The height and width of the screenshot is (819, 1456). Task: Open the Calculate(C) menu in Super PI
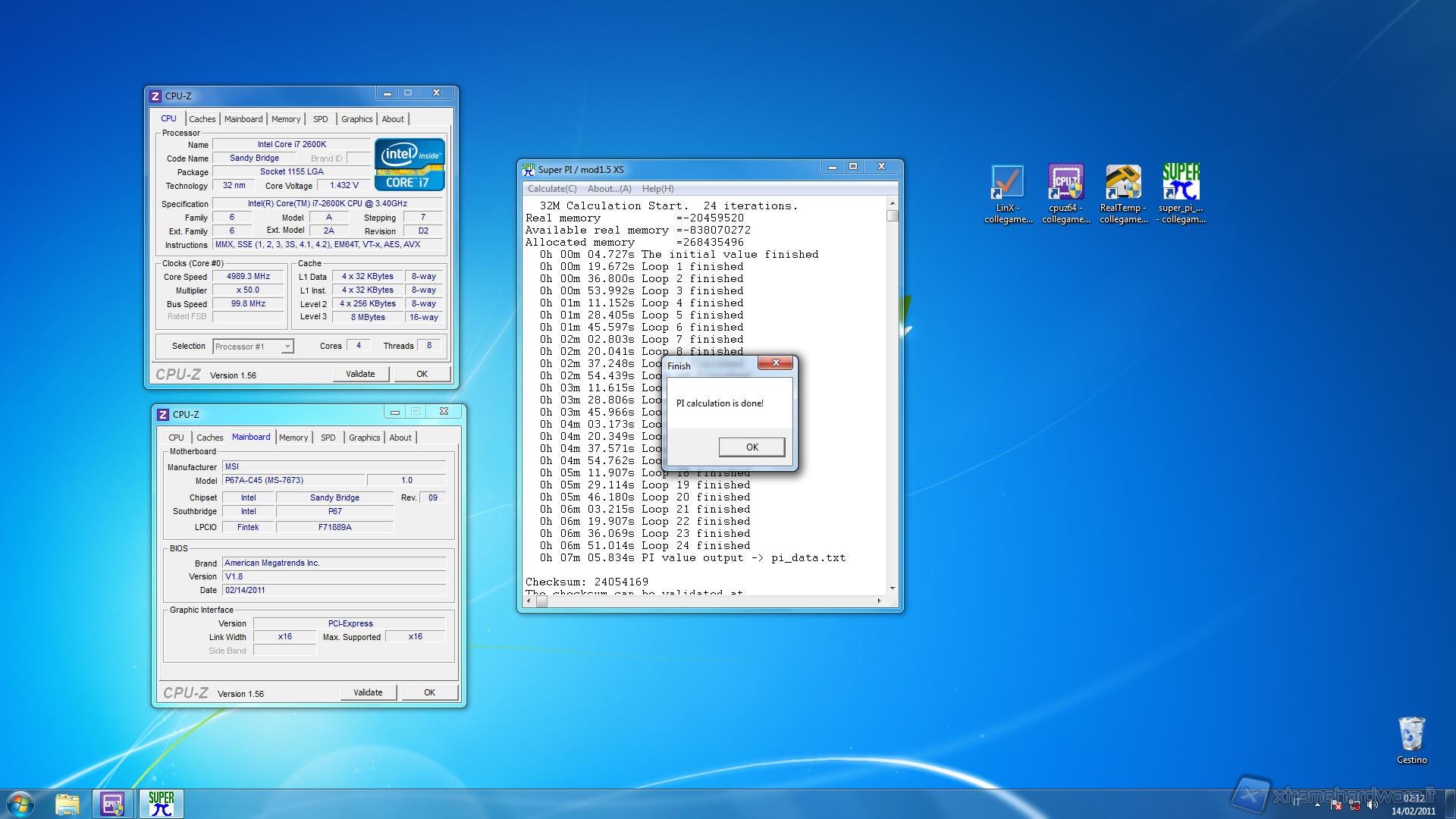552,189
